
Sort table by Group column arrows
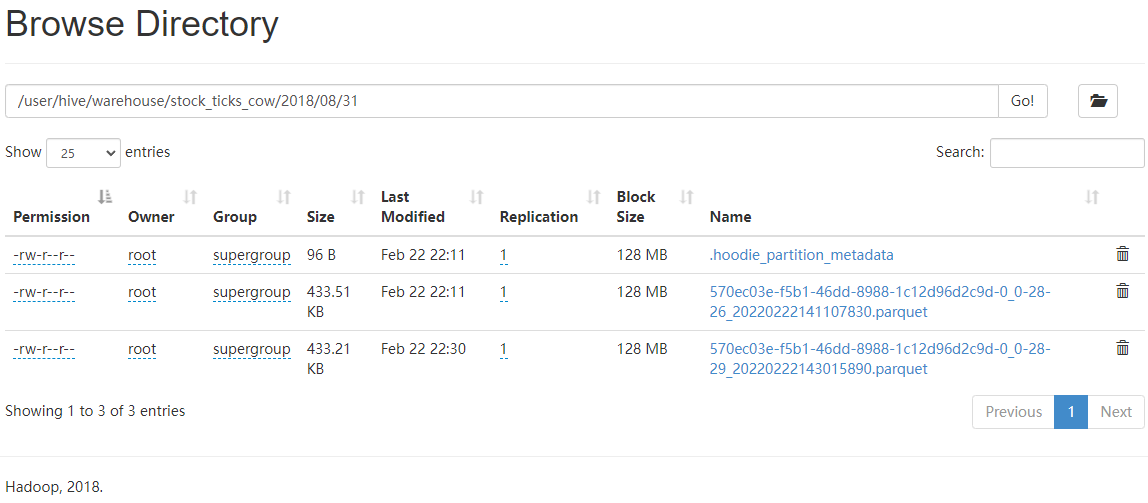coord(283,196)
